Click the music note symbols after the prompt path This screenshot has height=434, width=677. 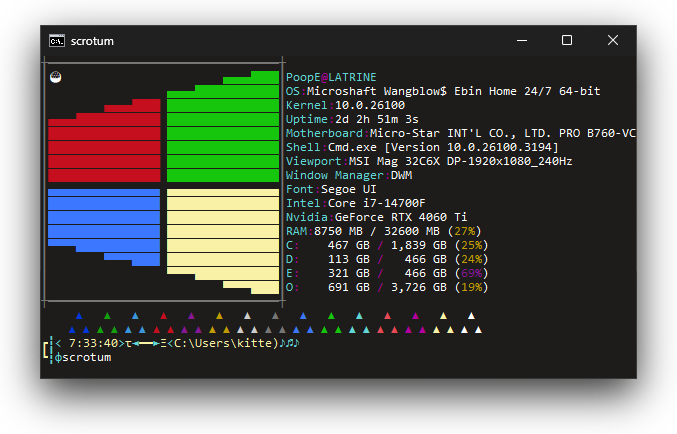click(x=289, y=343)
